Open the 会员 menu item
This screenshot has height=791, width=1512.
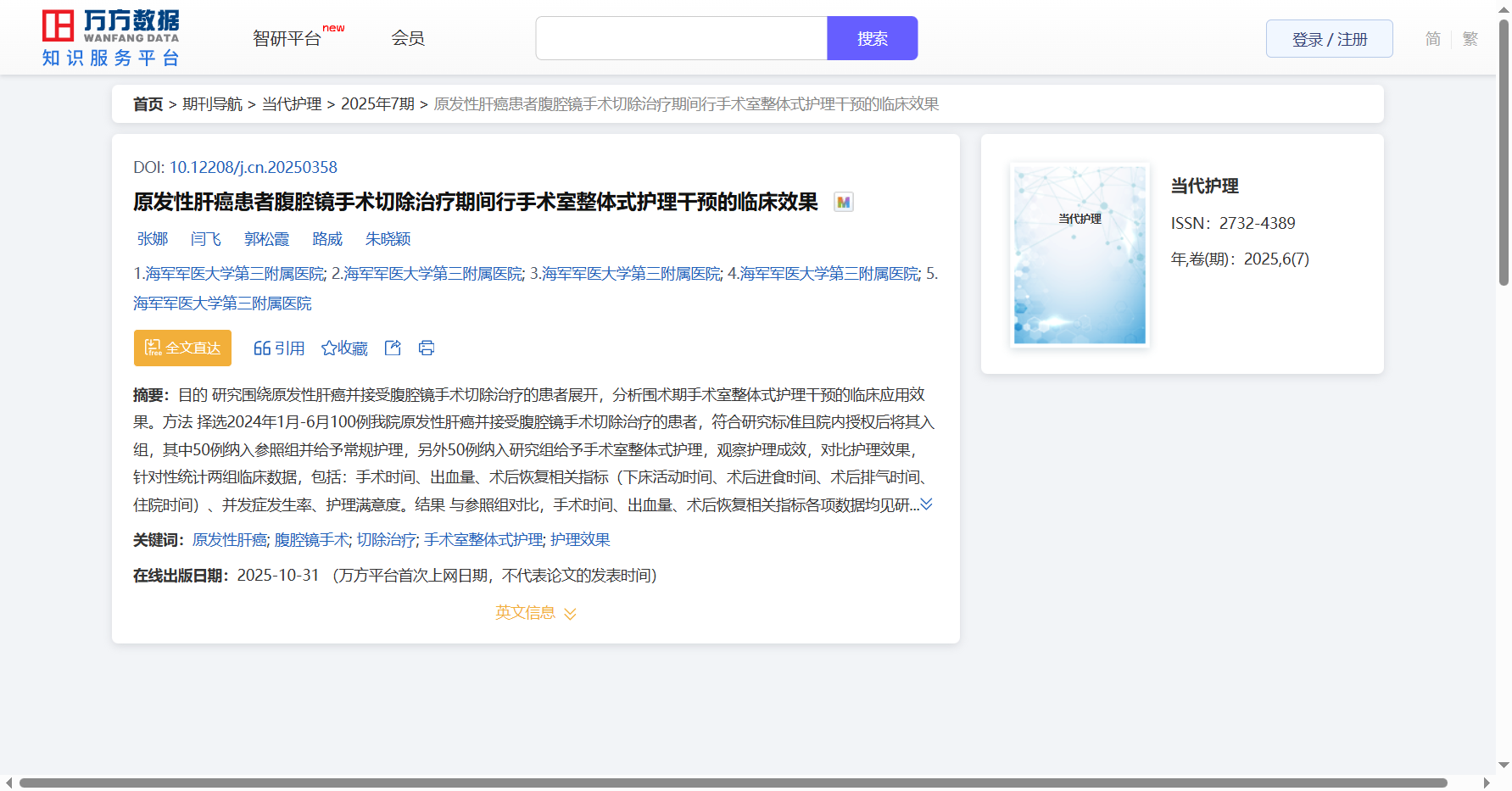pyautogui.click(x=408, y=38)
